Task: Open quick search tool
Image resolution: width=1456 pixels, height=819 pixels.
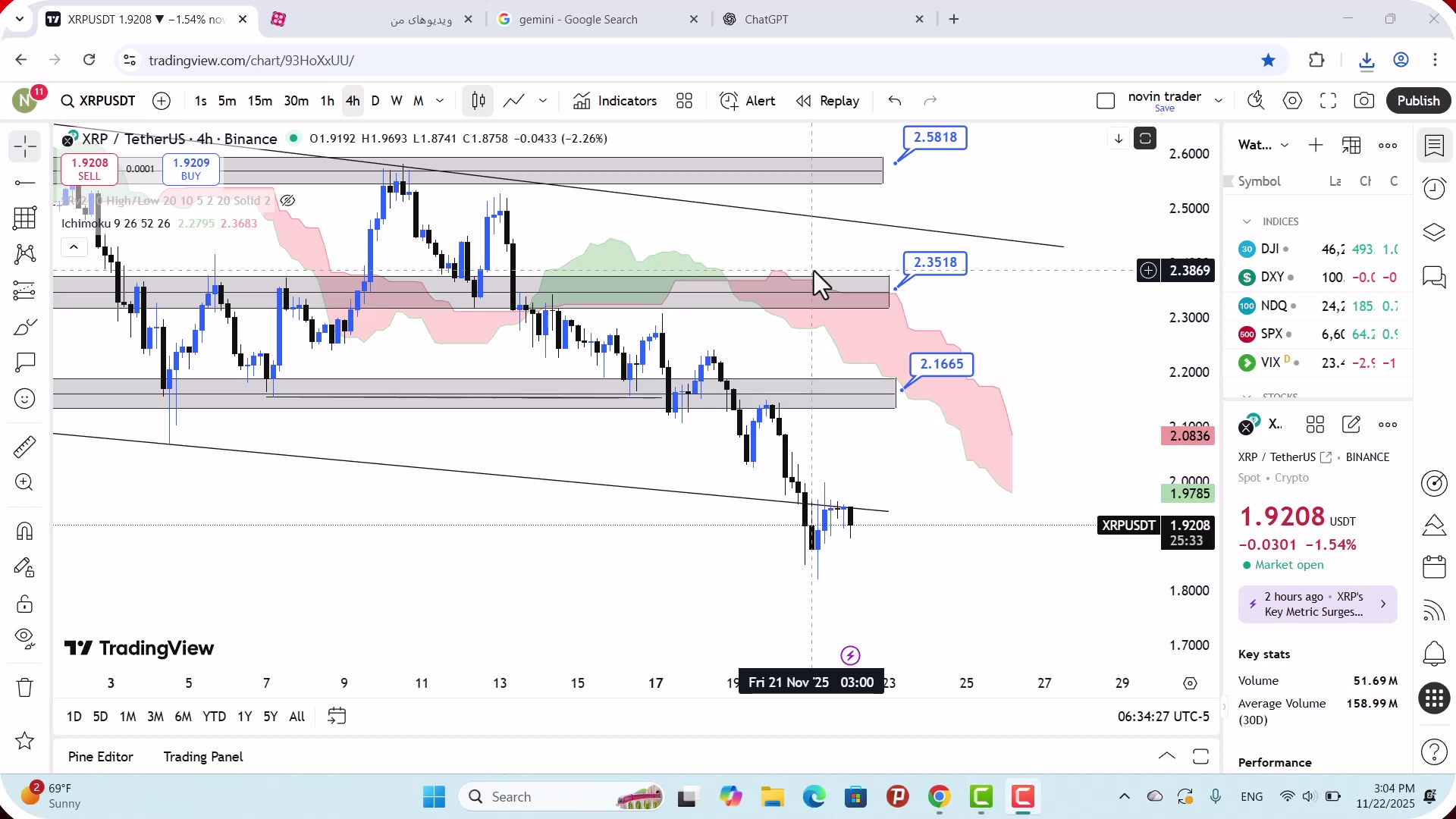Action: coord(1256,101)
